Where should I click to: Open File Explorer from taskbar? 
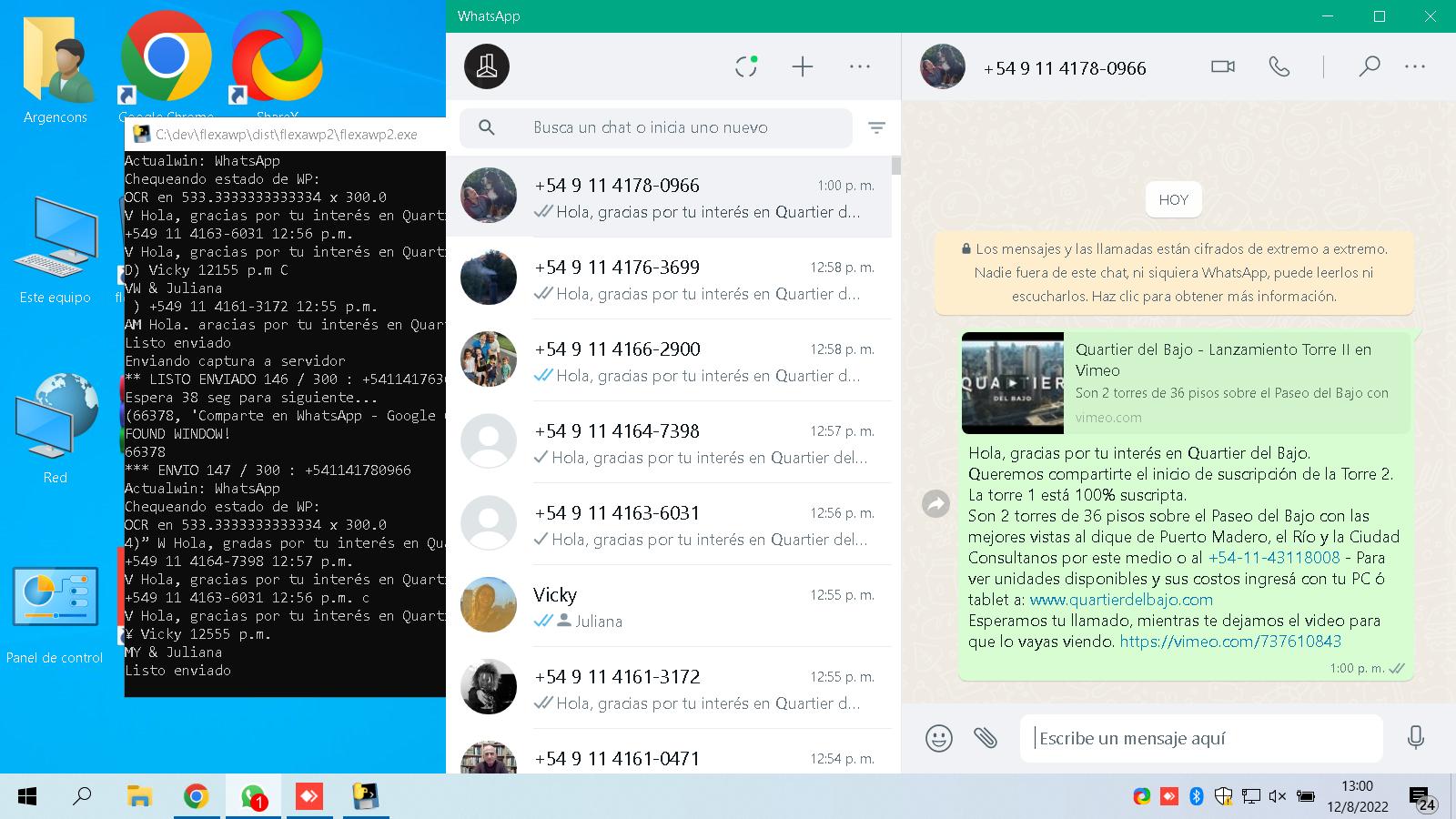pos(139,797)
